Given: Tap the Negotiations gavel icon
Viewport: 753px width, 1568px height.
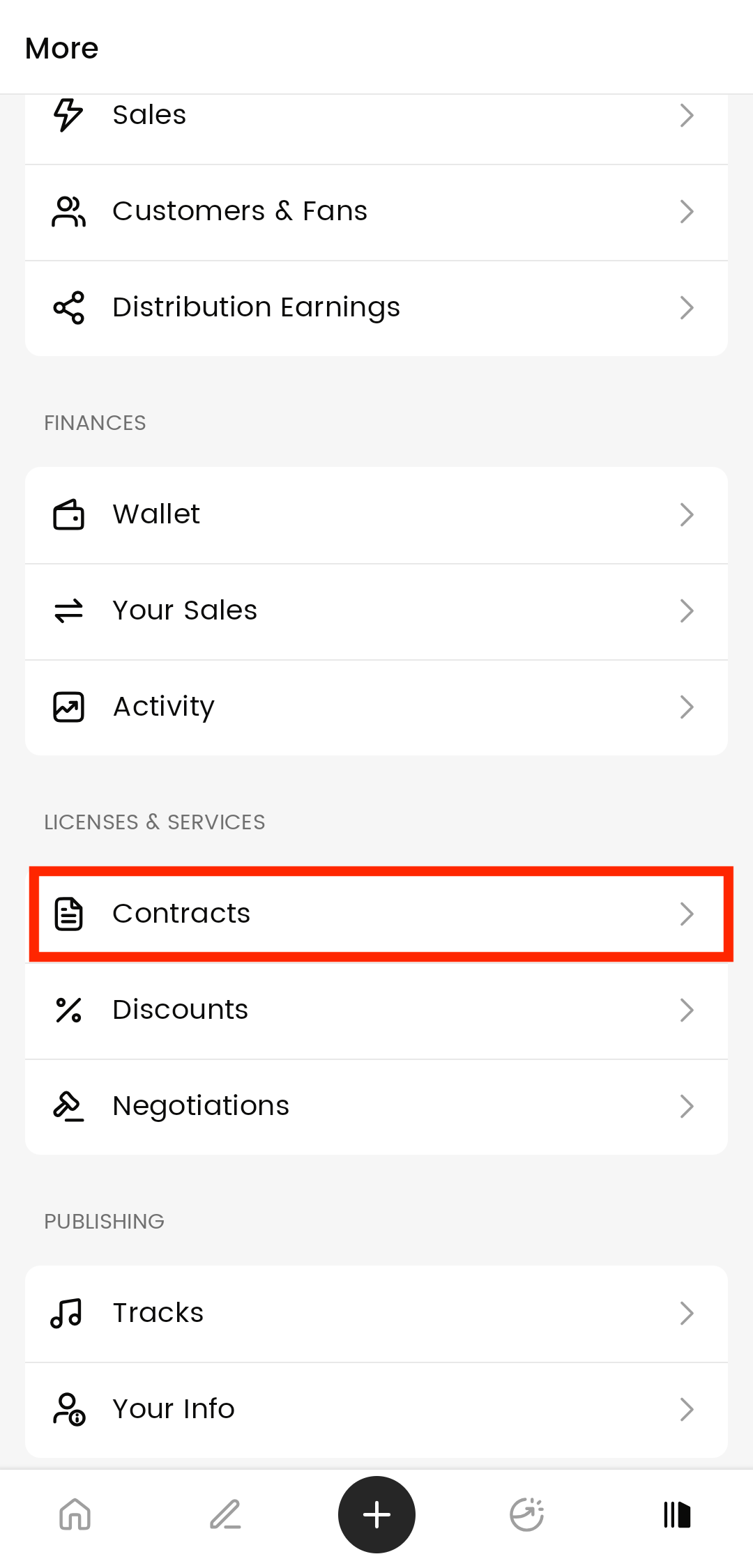Looking at the screenshot, I should pyautogui.click(x=68, y=1106).
